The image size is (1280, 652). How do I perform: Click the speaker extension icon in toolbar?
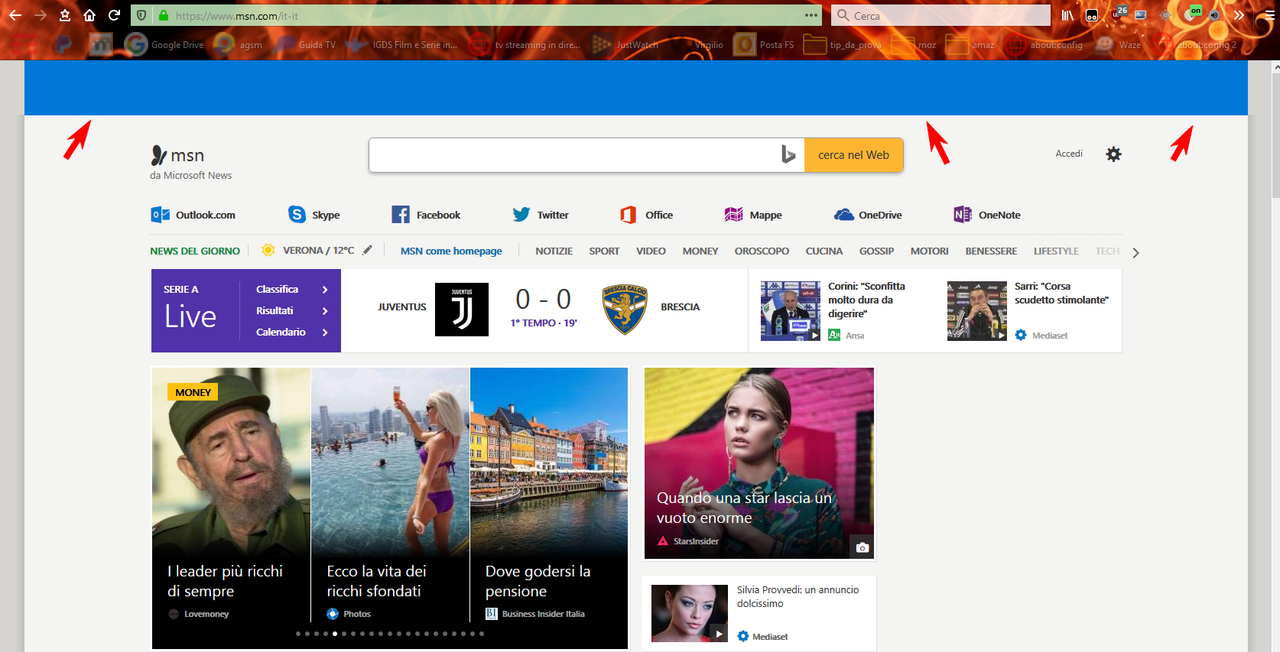(1214, 15)
